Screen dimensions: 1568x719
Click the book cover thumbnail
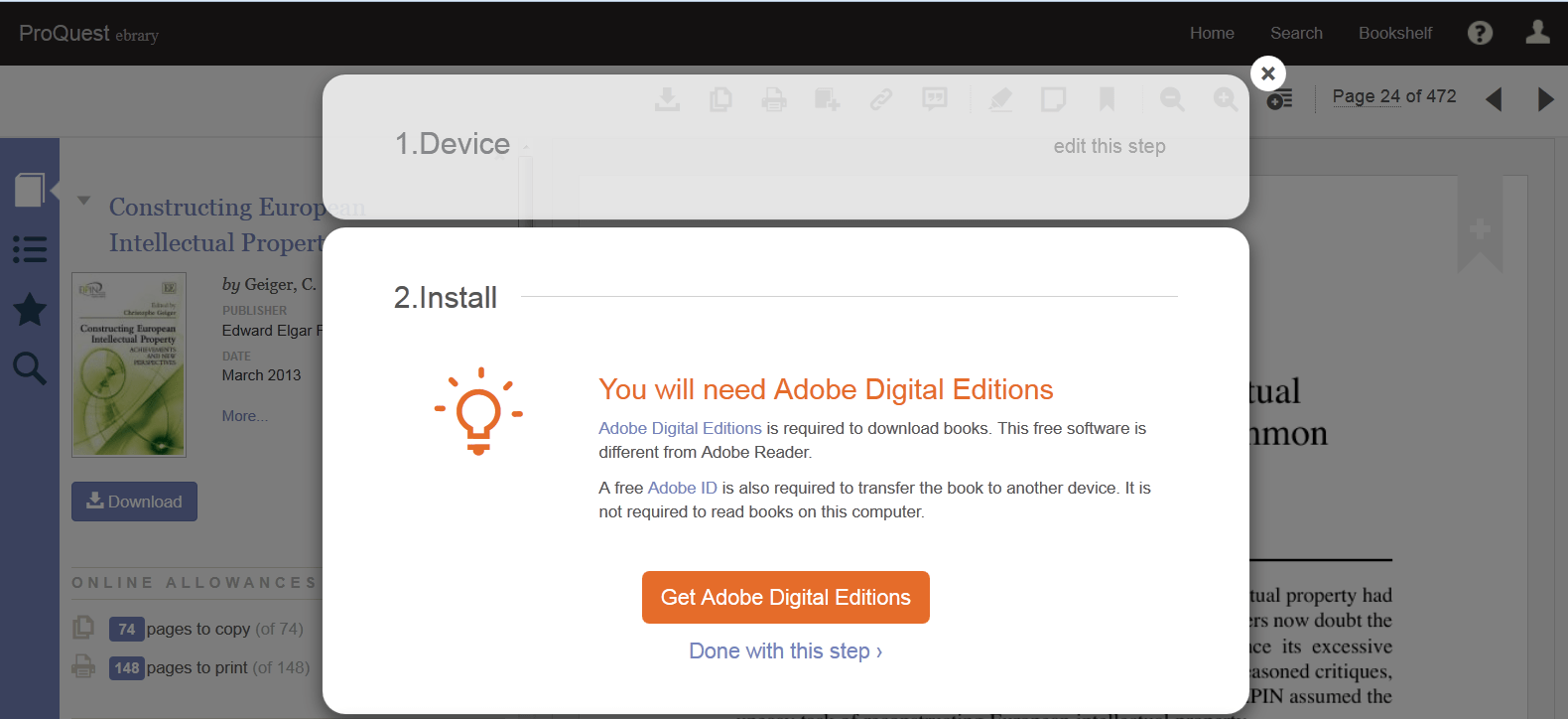coord(129,364)
